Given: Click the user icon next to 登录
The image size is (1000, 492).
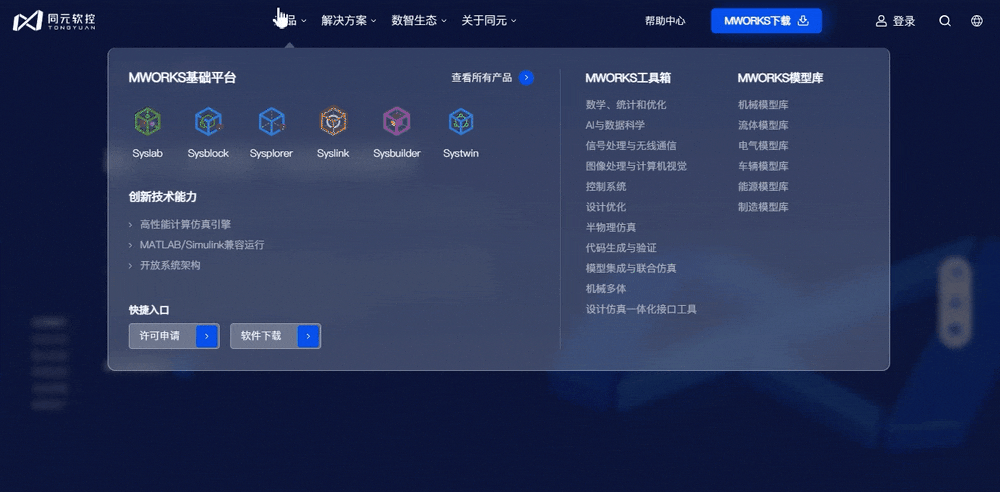Looking at the screenshot, I should (x=881, y=21).
